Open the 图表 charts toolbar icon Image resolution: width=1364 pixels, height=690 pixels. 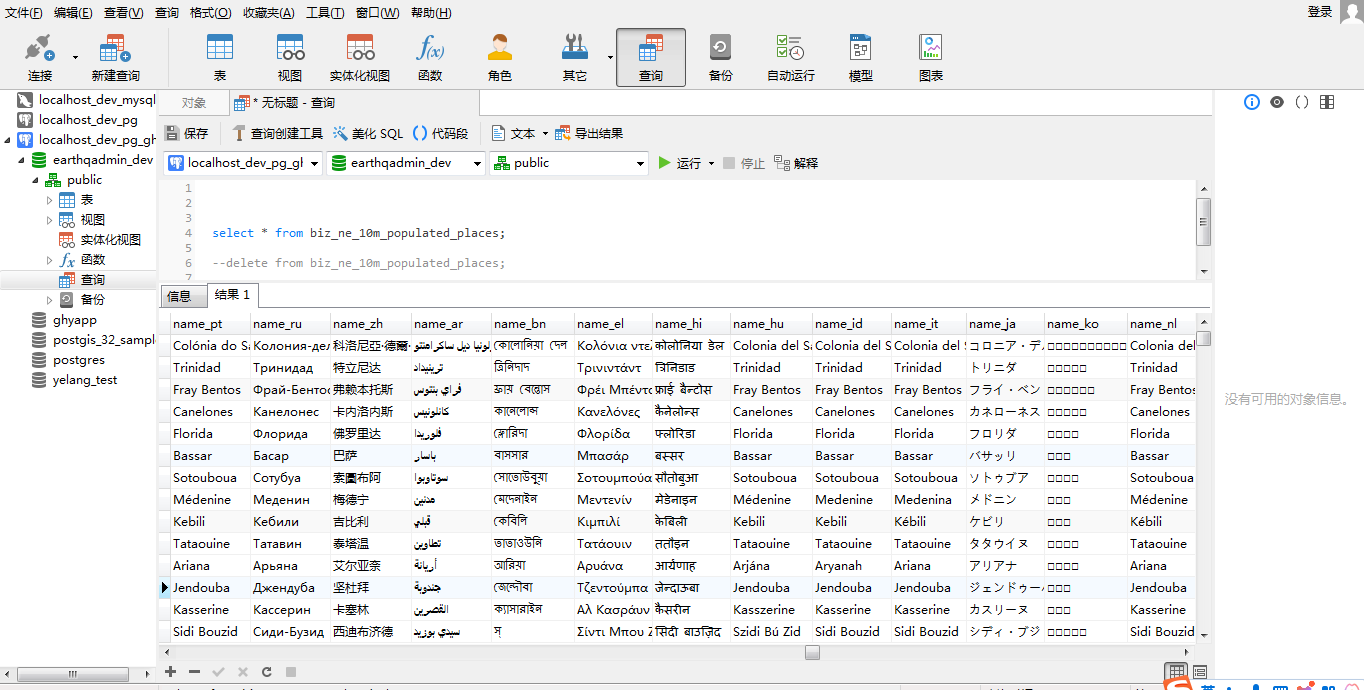click(931, 57)
